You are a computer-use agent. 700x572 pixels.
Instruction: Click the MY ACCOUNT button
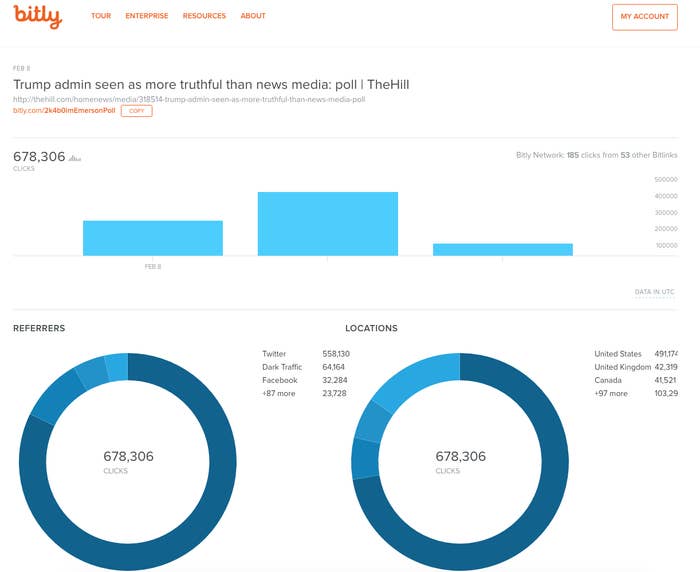tap(645, 17)
